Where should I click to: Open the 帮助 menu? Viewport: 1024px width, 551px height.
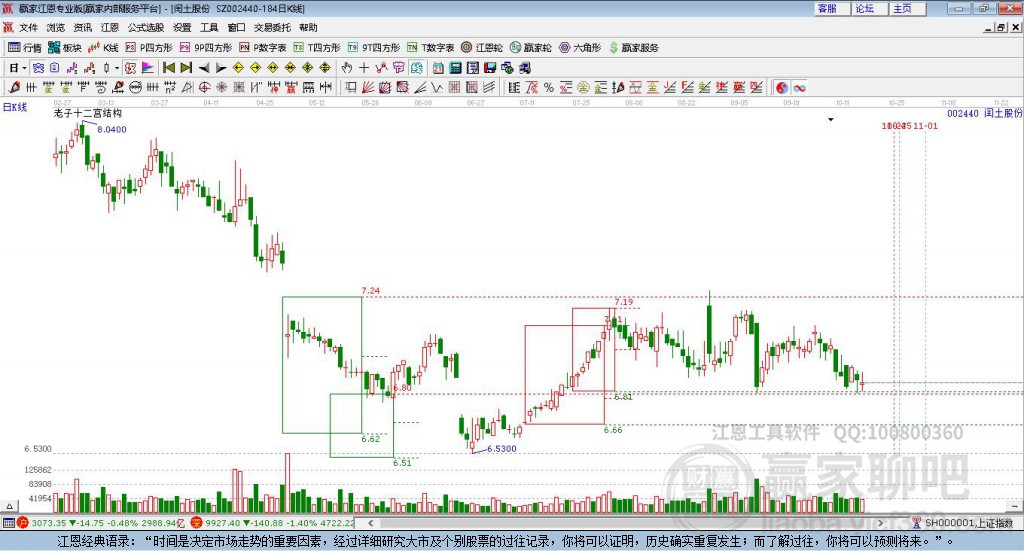pyautogui.click(x=308, y=27)
